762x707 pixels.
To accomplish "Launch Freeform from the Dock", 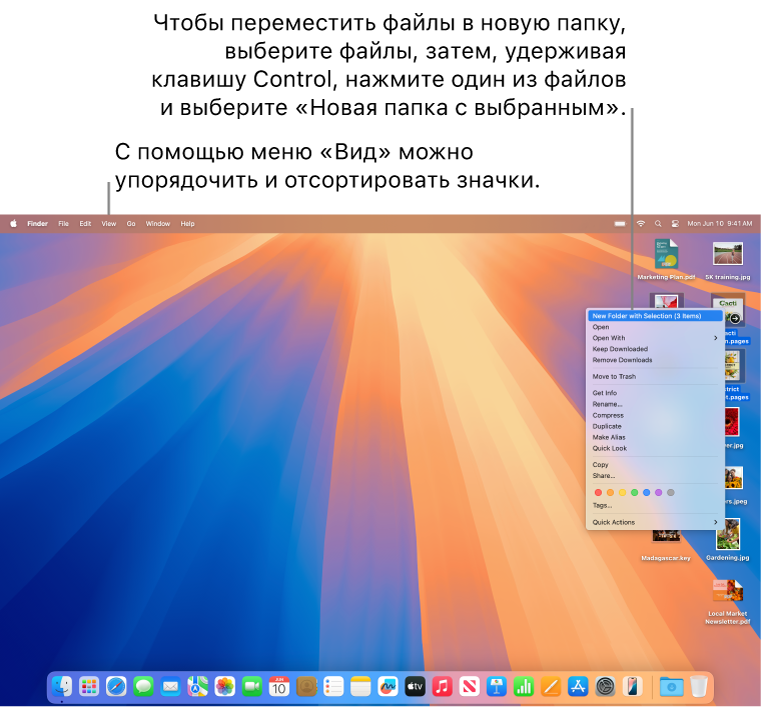I will (388, 687).
